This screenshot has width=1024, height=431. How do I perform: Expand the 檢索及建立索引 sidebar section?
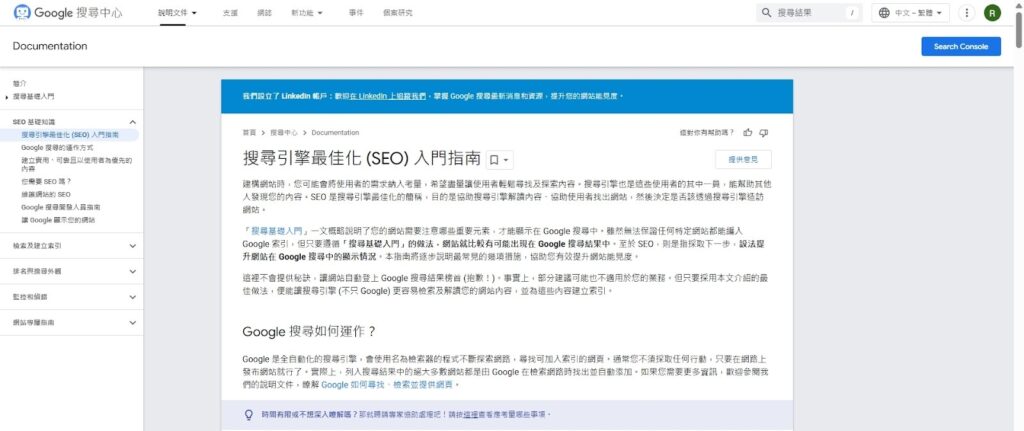[133, 245]
